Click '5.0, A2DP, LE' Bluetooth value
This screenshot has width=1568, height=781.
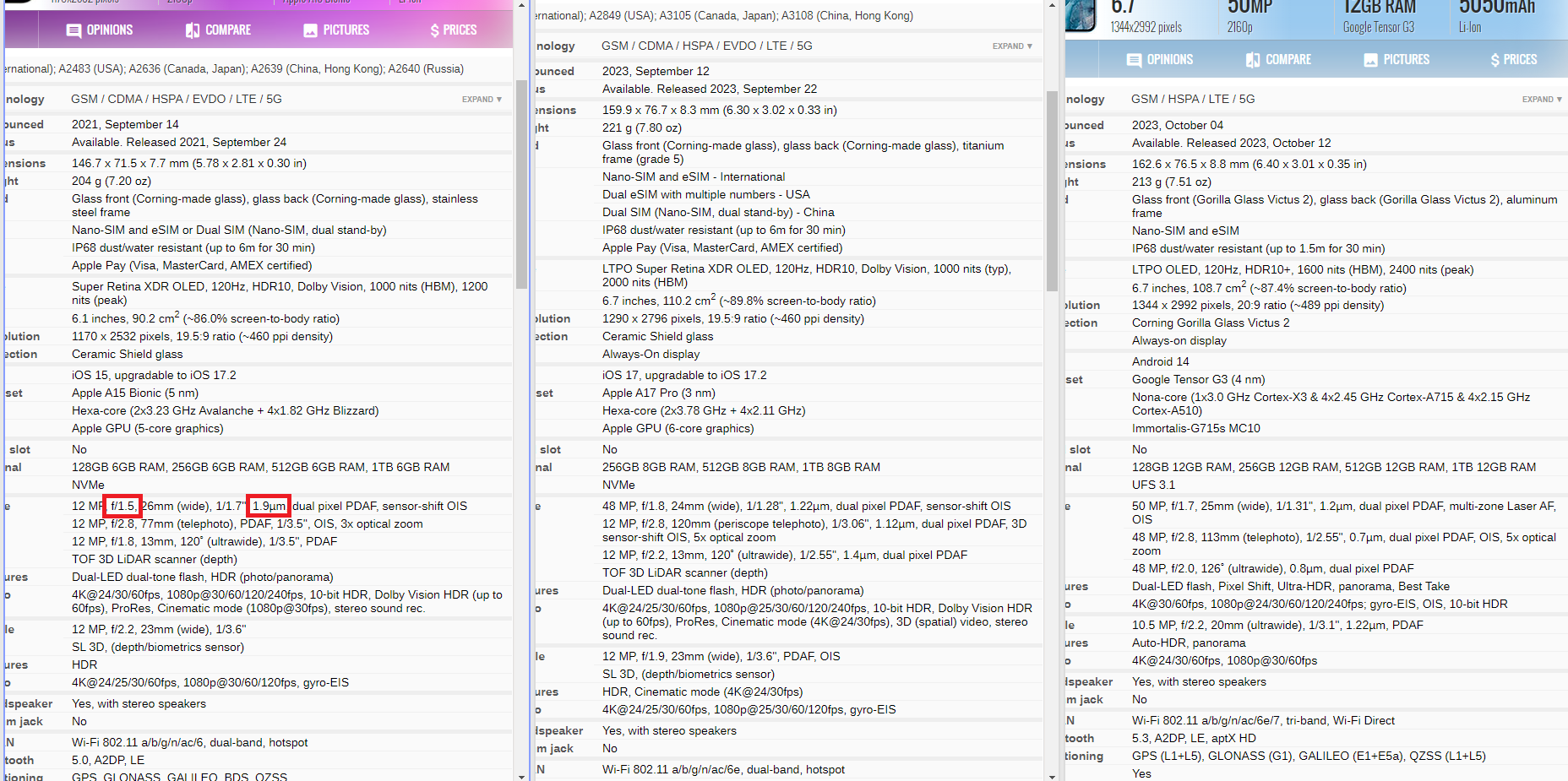pyautogui.click(x=108, y=760)
